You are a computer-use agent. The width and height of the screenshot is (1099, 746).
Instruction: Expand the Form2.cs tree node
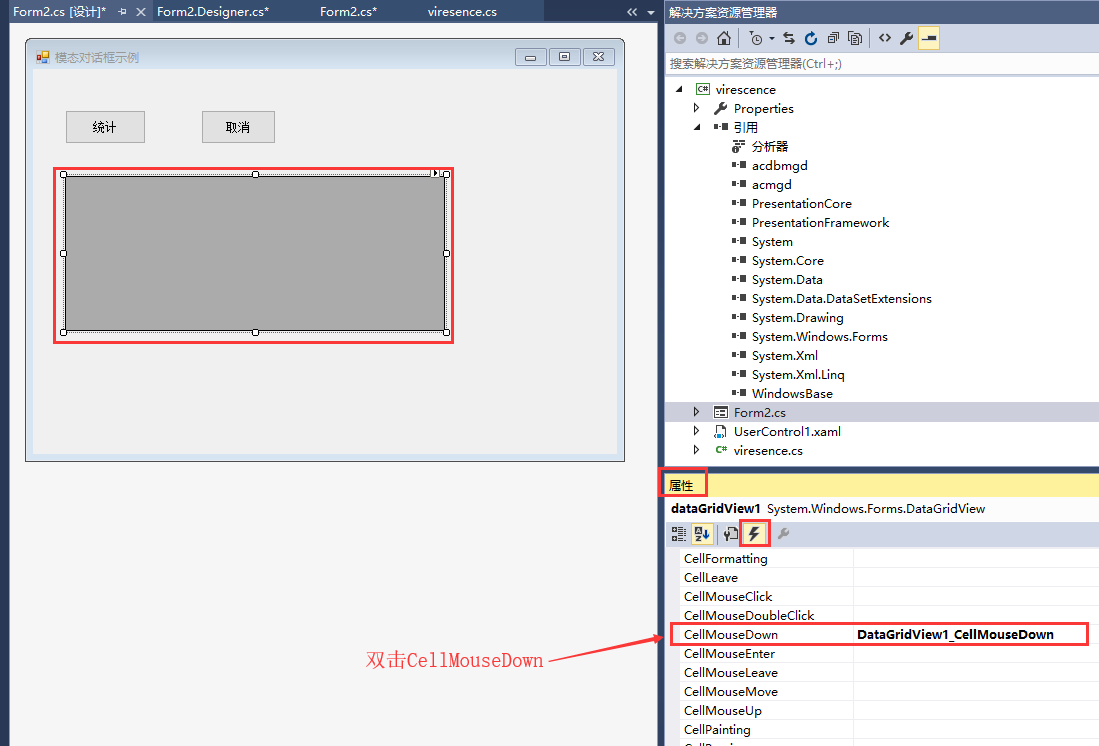tap(698, 411)
